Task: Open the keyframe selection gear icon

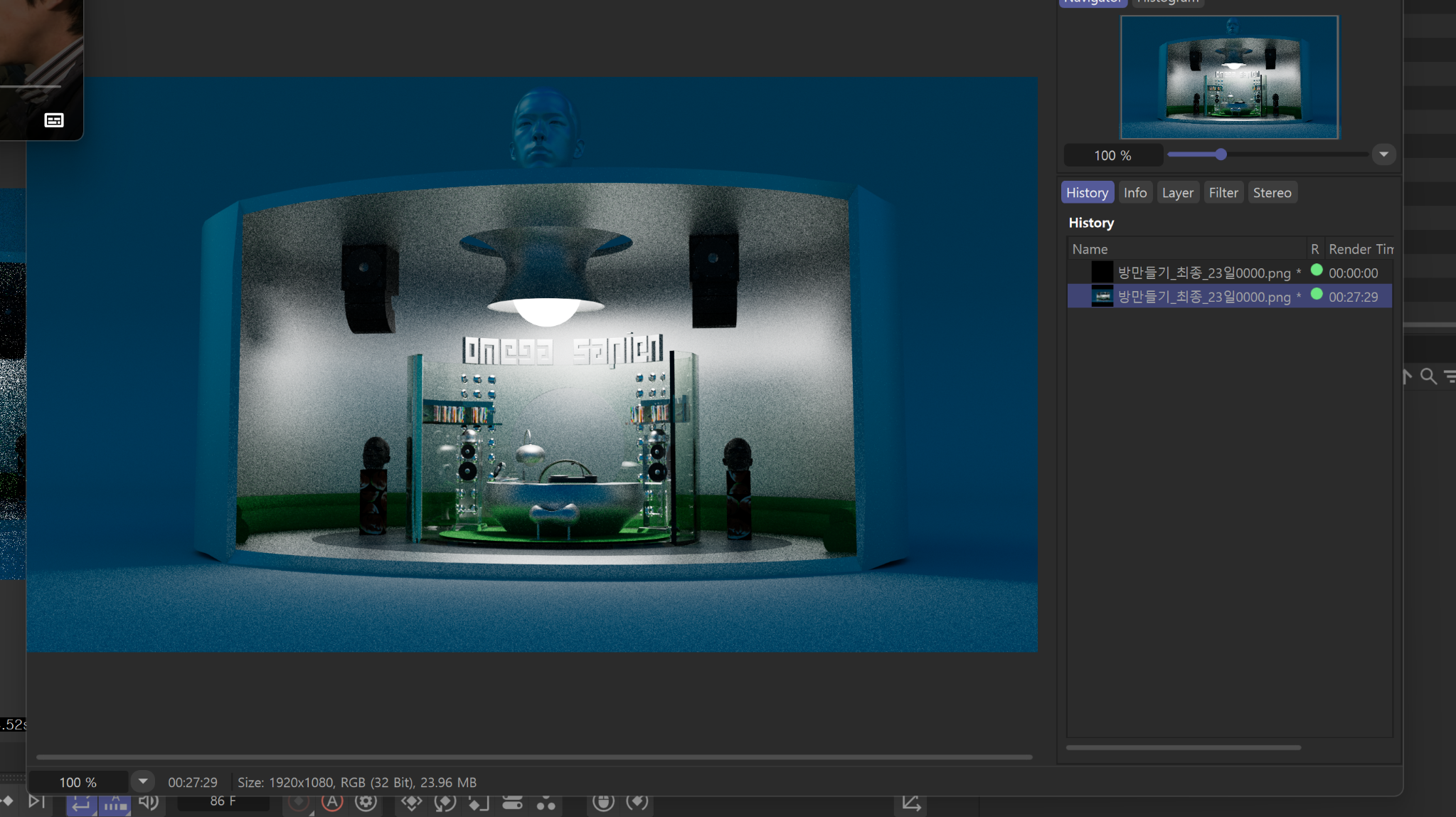Action: coord(366,802)
